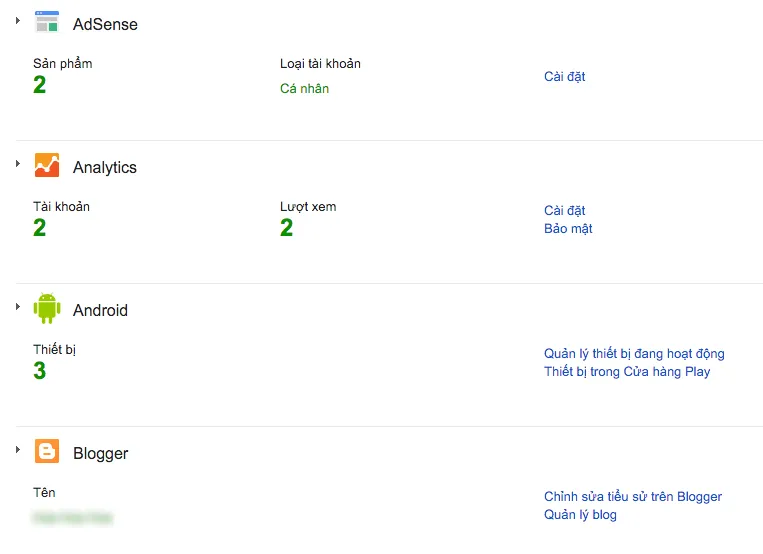
Task: Click the Blogger logo icon
Action: pos(47,452)
